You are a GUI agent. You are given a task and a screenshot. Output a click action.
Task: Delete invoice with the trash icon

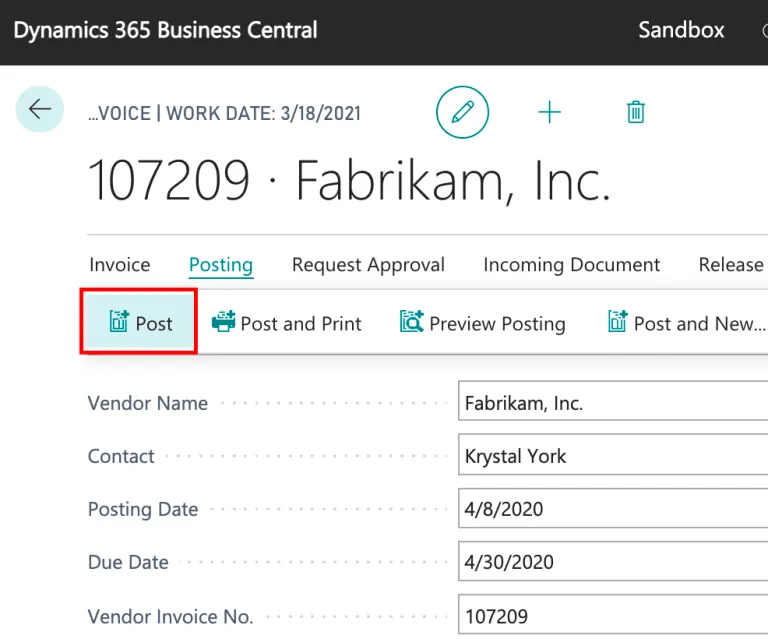point(636,112)
